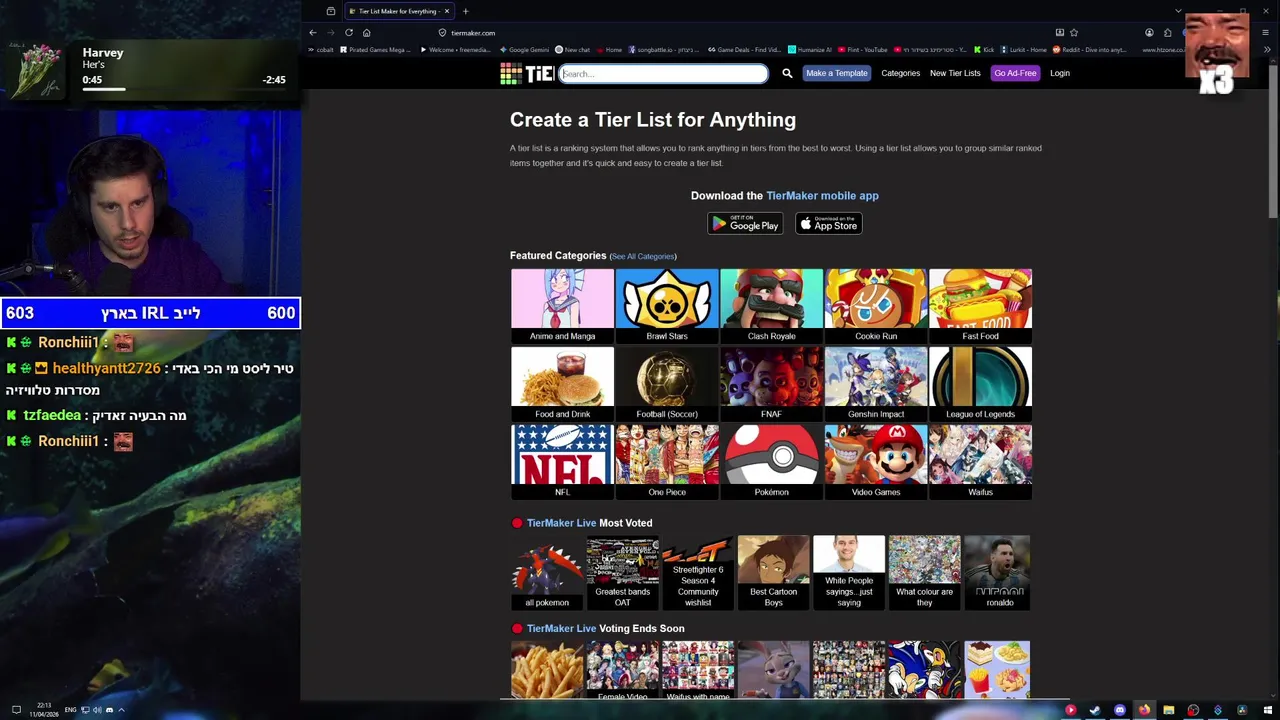Open the Discord icon in the taskbar
Image resolution: width=1280 pixels, height=720 pixels.
click(x=1120, y=710)
